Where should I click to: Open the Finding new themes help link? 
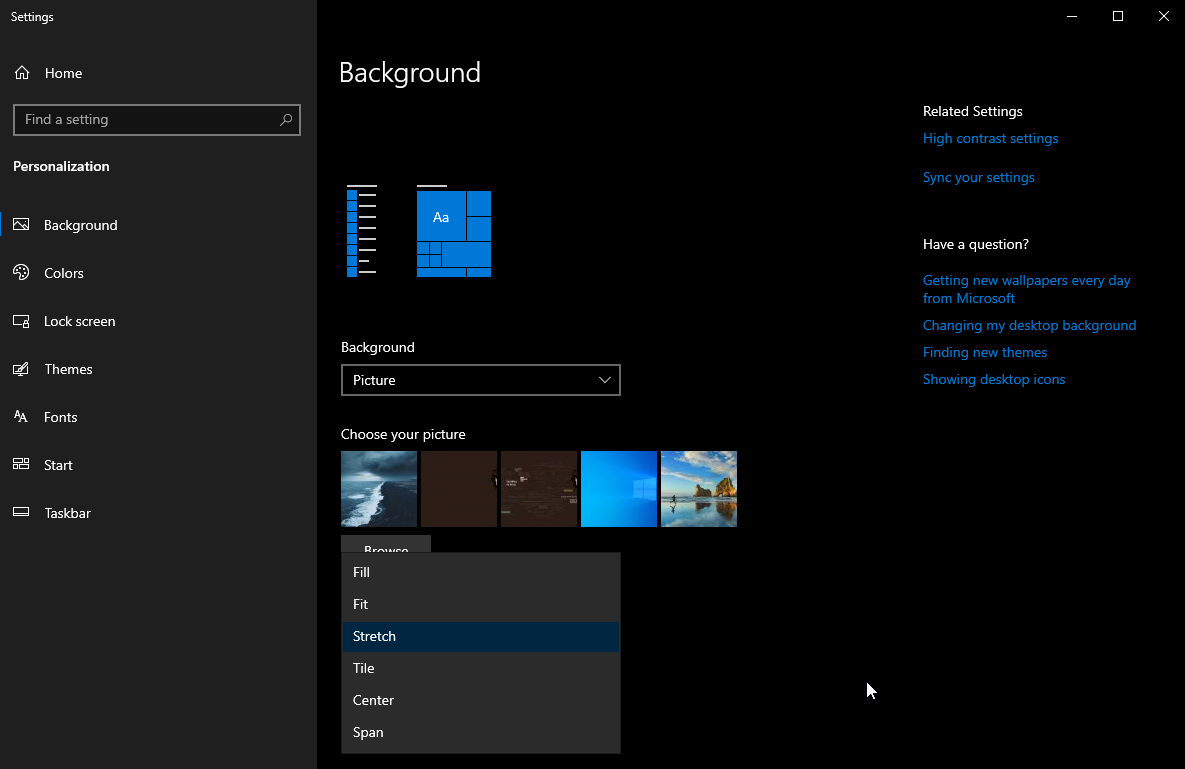click(984, 352)
